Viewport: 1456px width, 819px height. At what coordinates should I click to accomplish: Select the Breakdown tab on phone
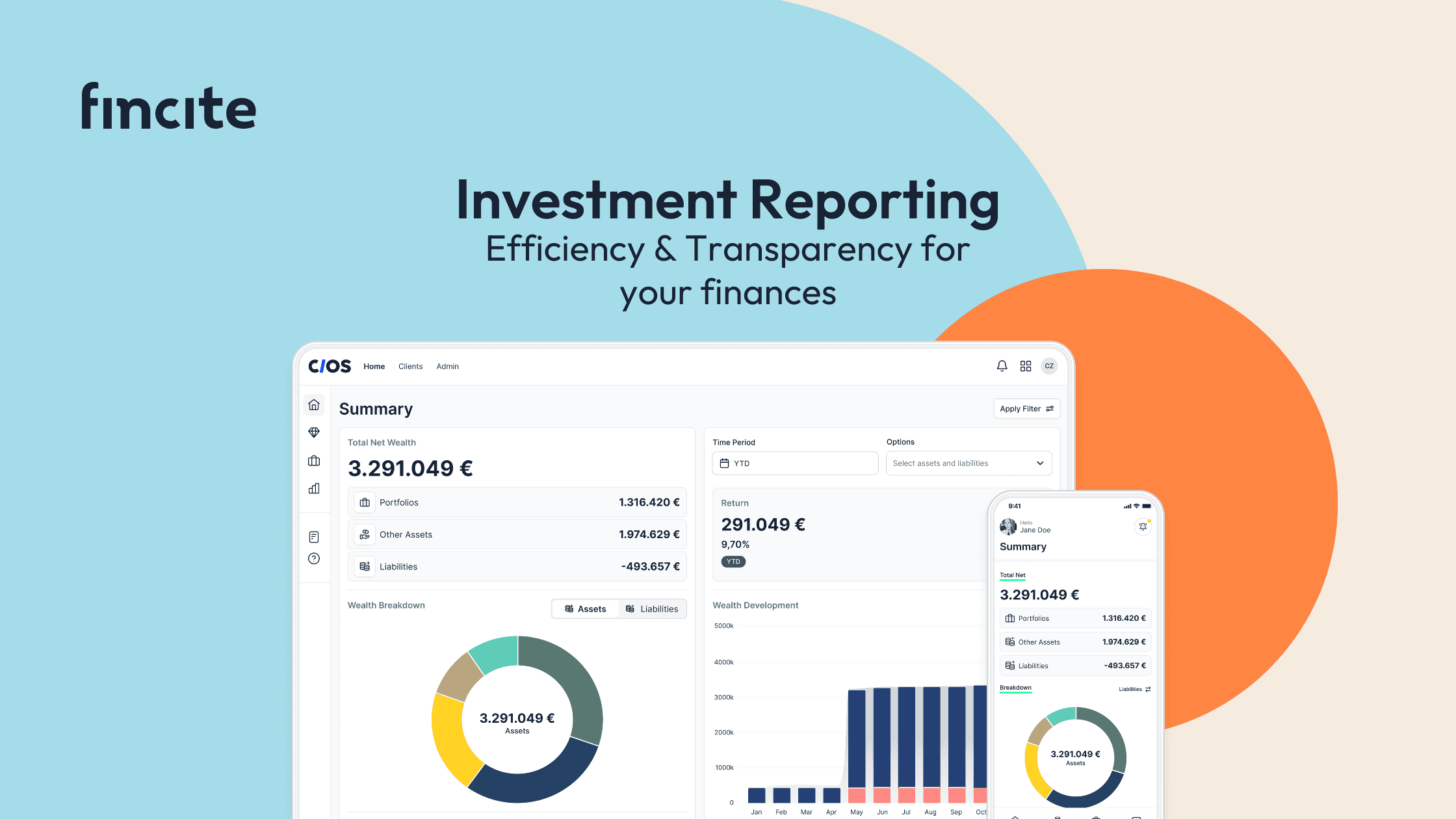pyautogui.click(x=1015, y=688)
